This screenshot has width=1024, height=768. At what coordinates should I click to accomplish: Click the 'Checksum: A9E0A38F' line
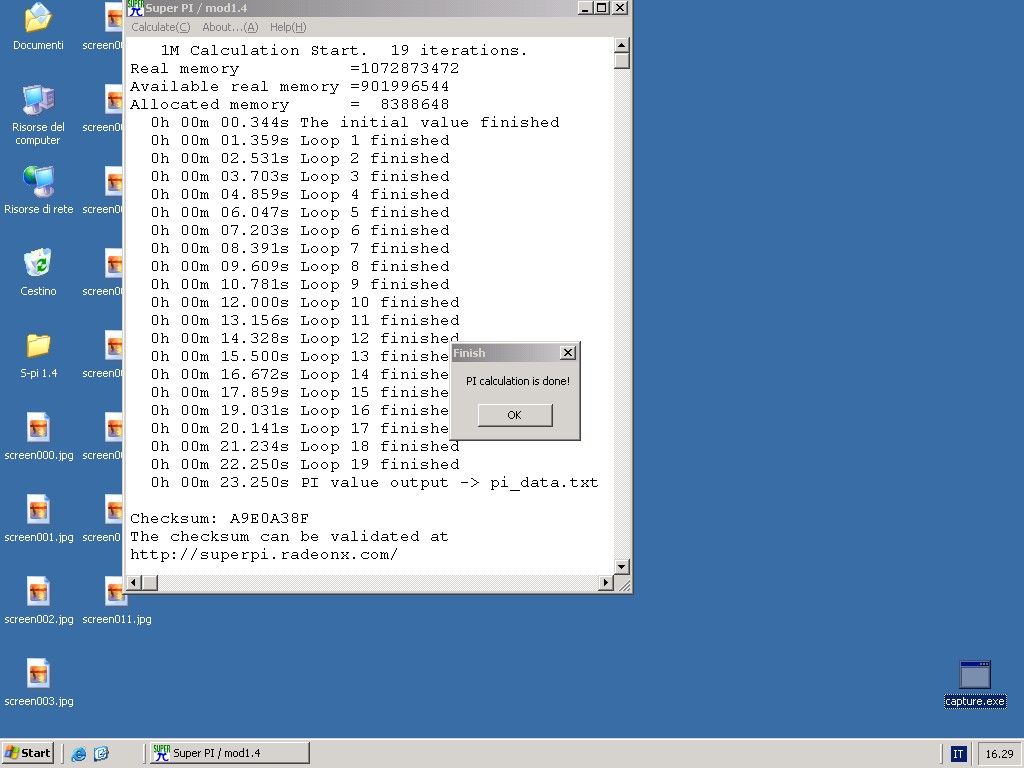tap(219, 519)
